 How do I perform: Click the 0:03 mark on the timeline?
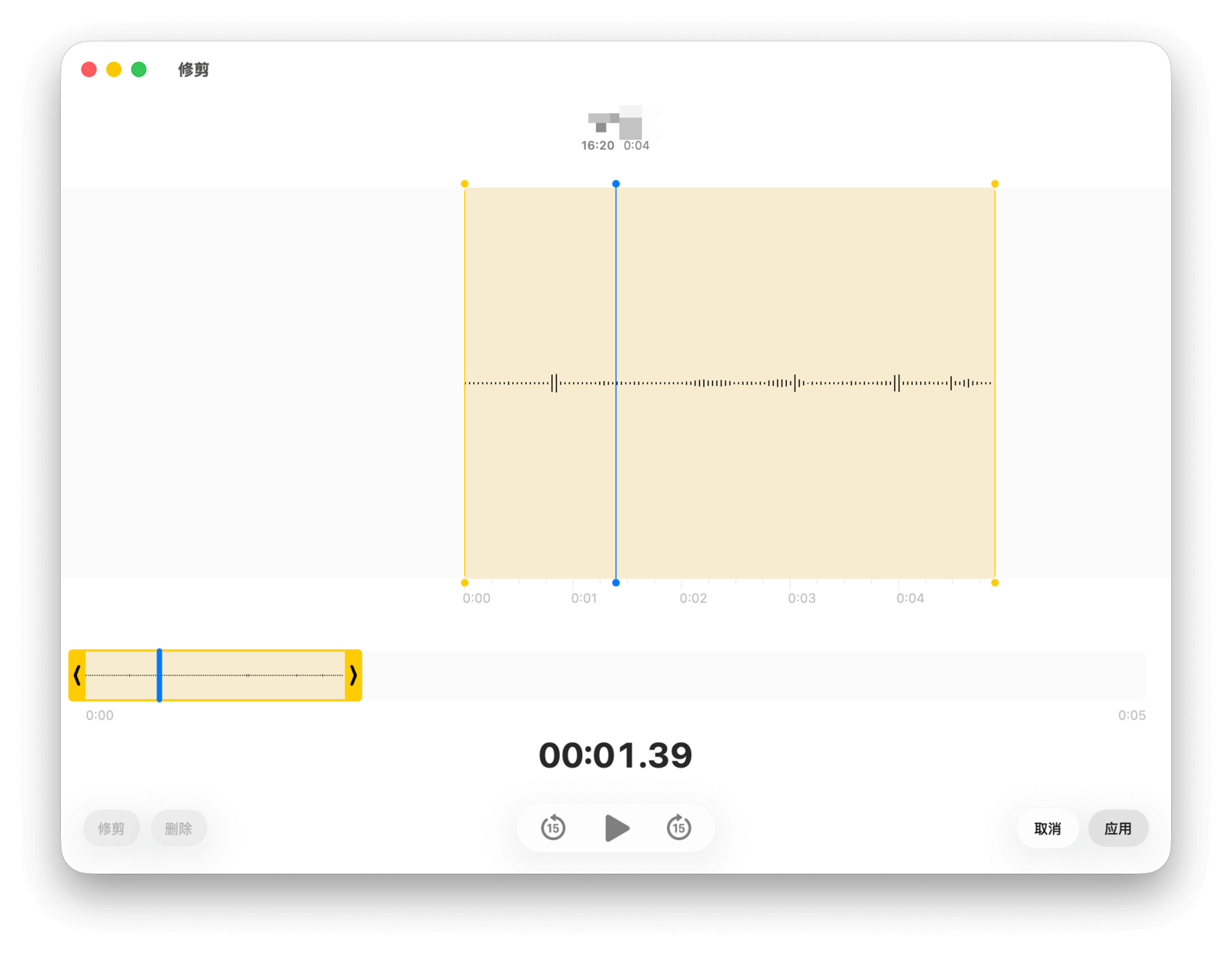pos(802,598)
